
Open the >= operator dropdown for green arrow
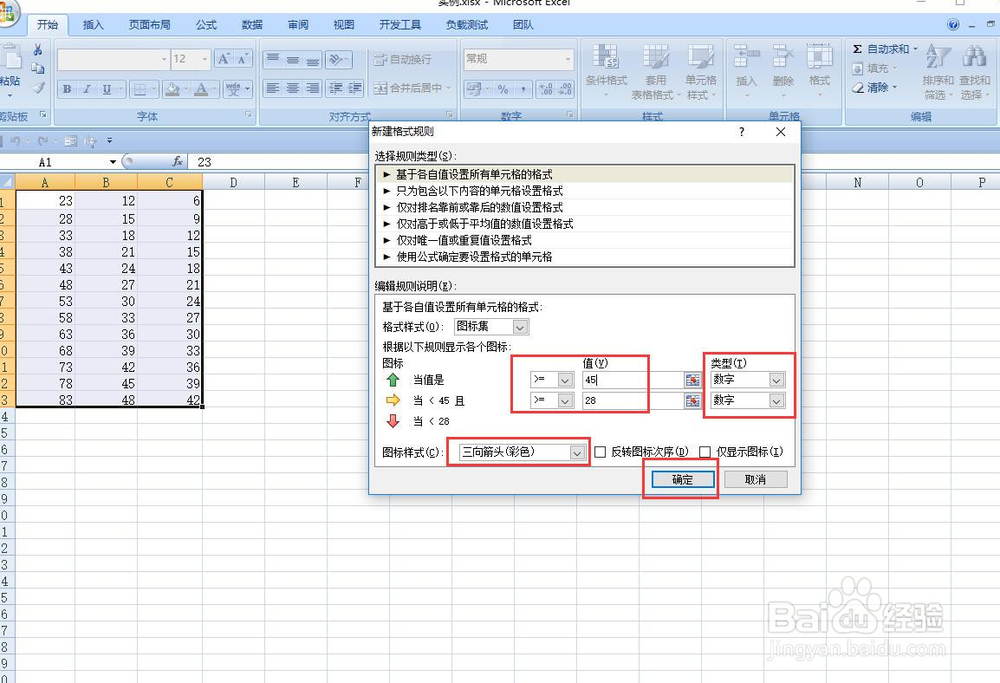pyautogui.click(x=565, y=380)
